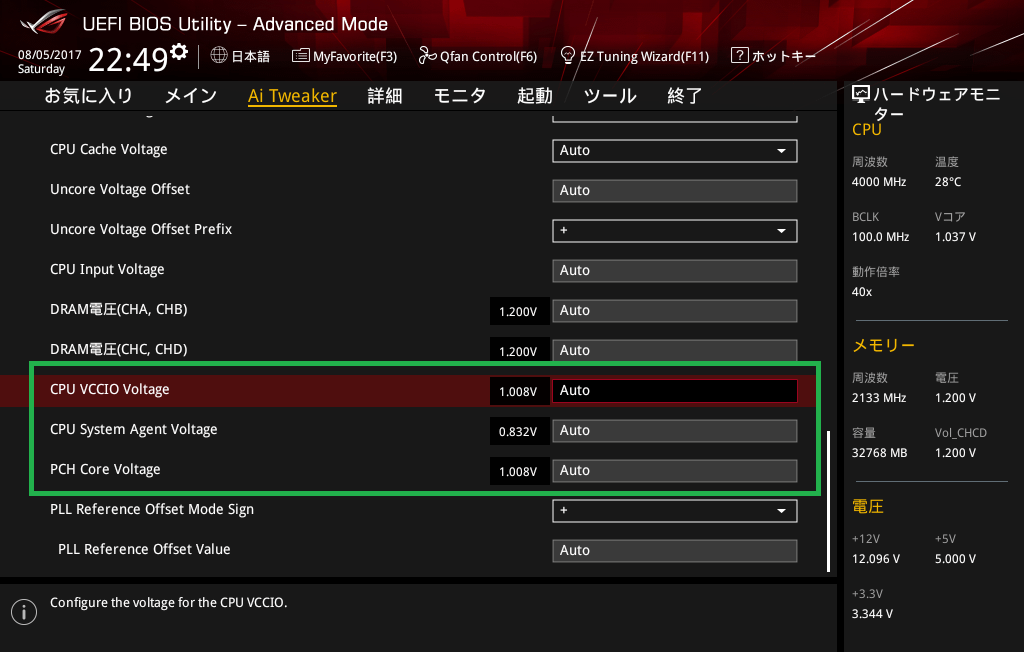Select the CPU System Agent Voltage label
This screenshot has width=1024, height=652.
point(133,429)
